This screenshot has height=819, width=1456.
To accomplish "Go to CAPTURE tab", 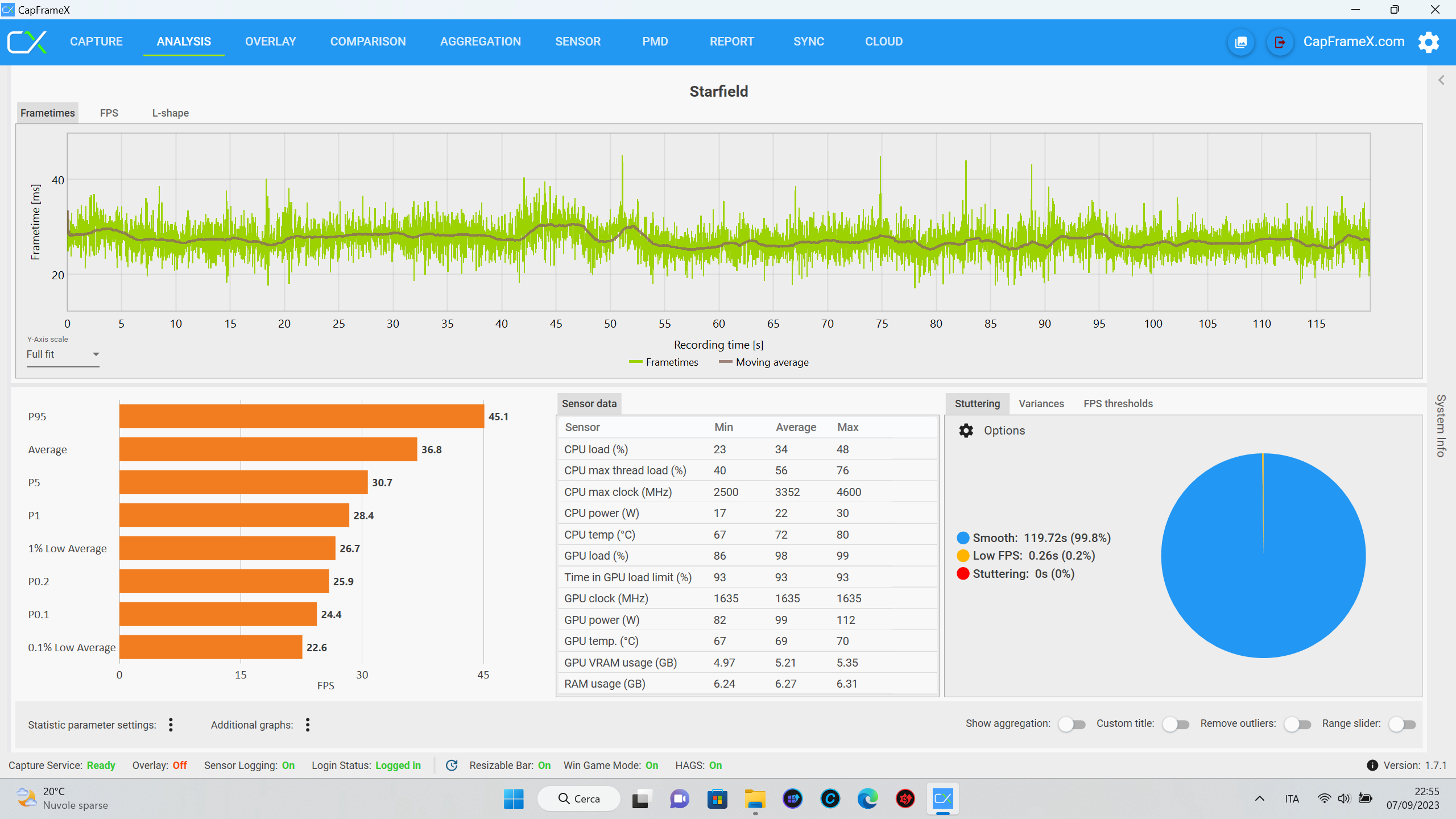I will (x=96, y=42).
